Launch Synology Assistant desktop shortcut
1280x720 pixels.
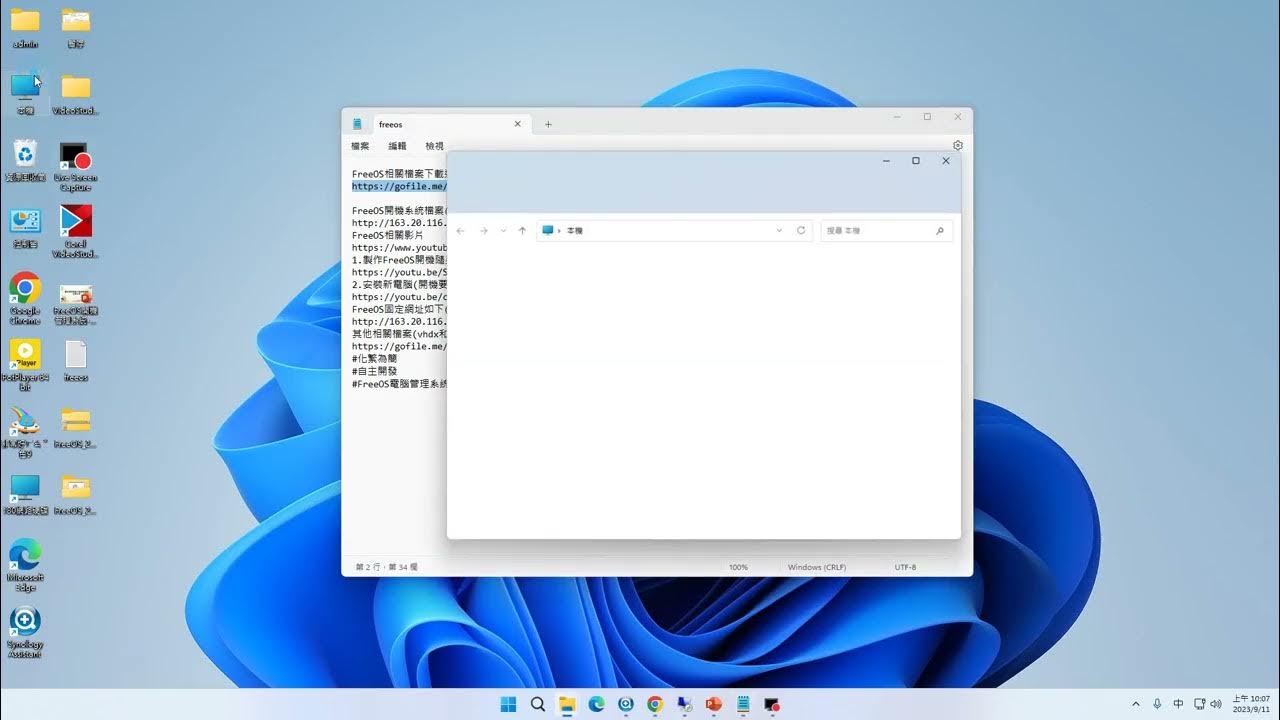25,632
